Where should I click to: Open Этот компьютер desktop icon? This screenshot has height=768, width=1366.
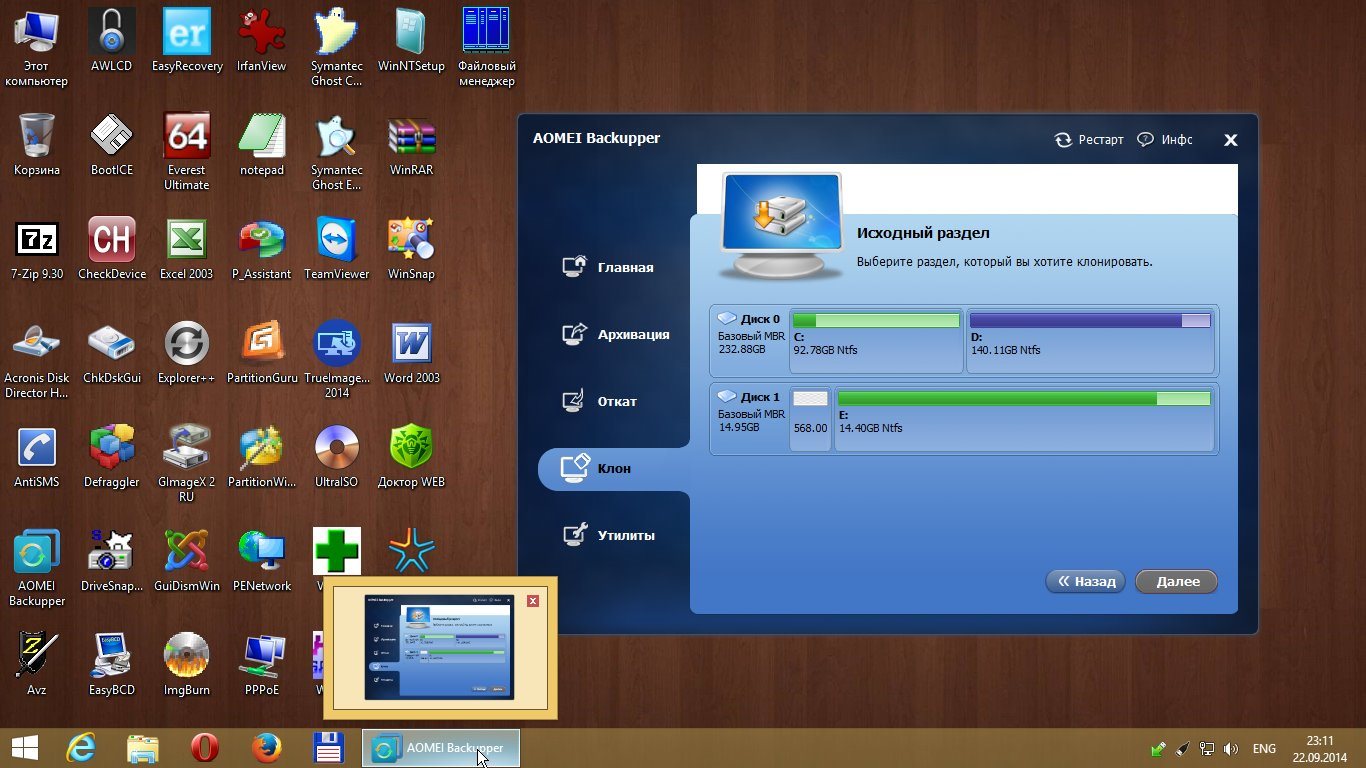pos(36,48)
